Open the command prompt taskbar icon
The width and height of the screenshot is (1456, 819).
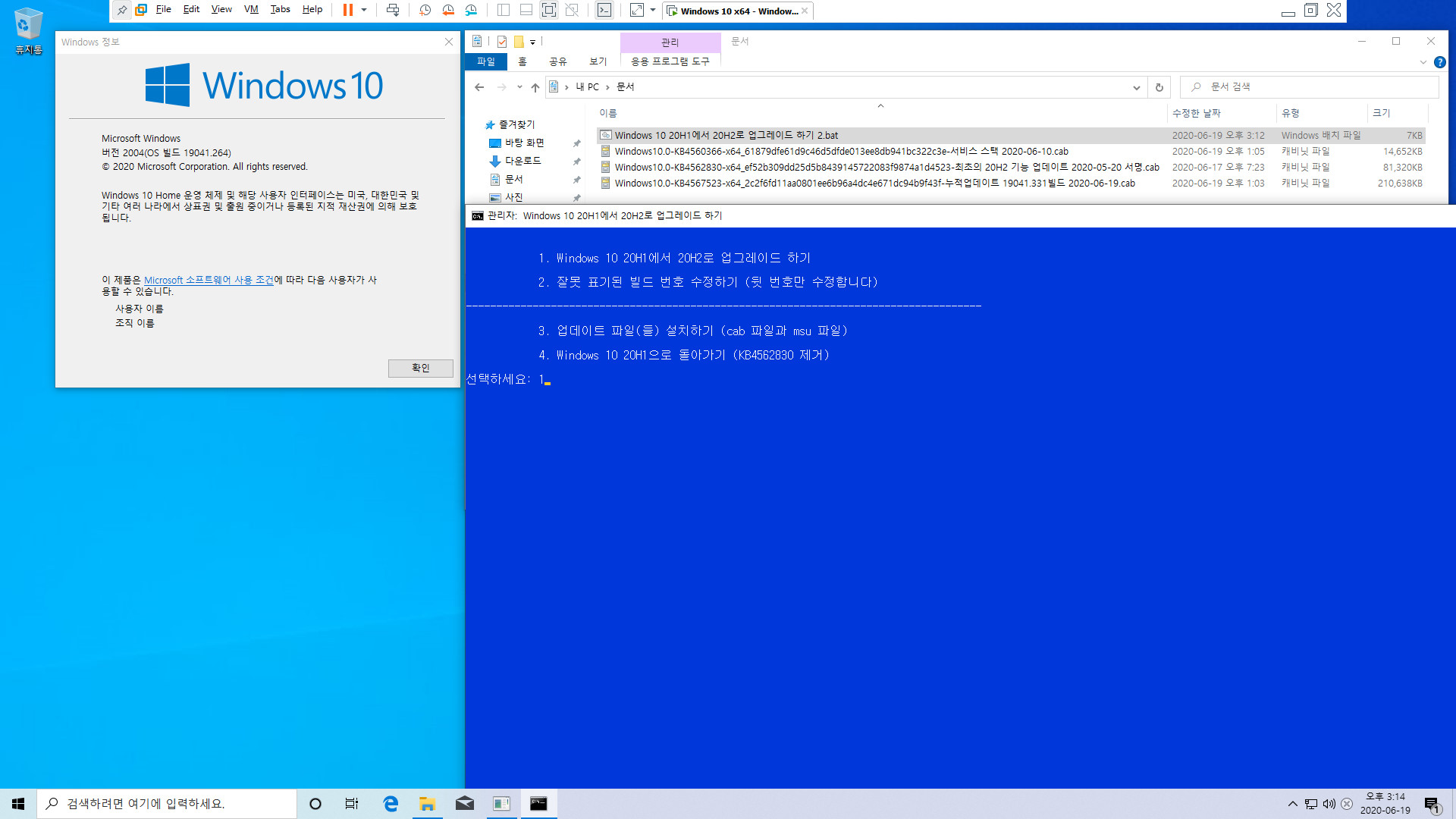point(538,804)
